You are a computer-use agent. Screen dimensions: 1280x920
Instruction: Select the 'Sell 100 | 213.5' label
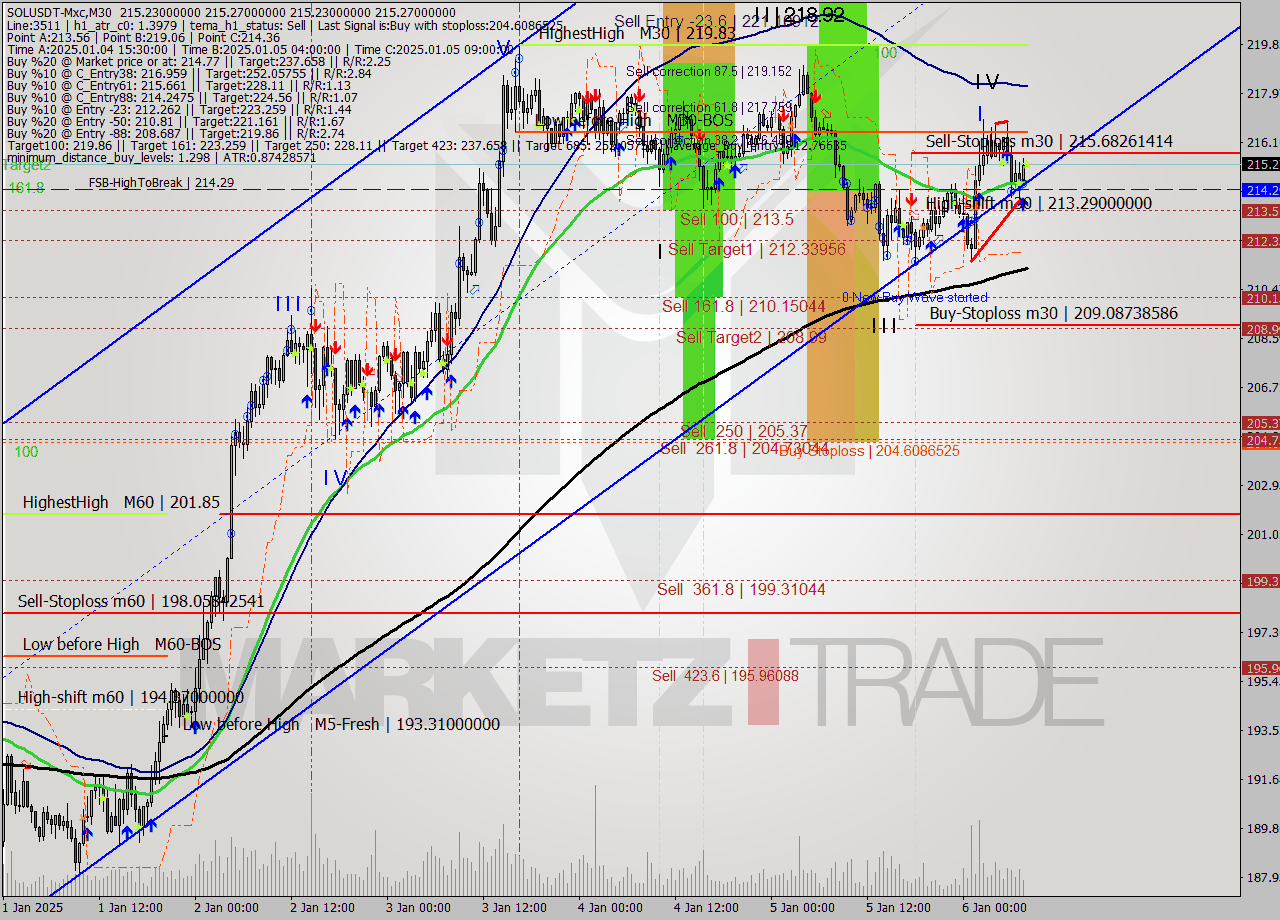tap(736, 219)
